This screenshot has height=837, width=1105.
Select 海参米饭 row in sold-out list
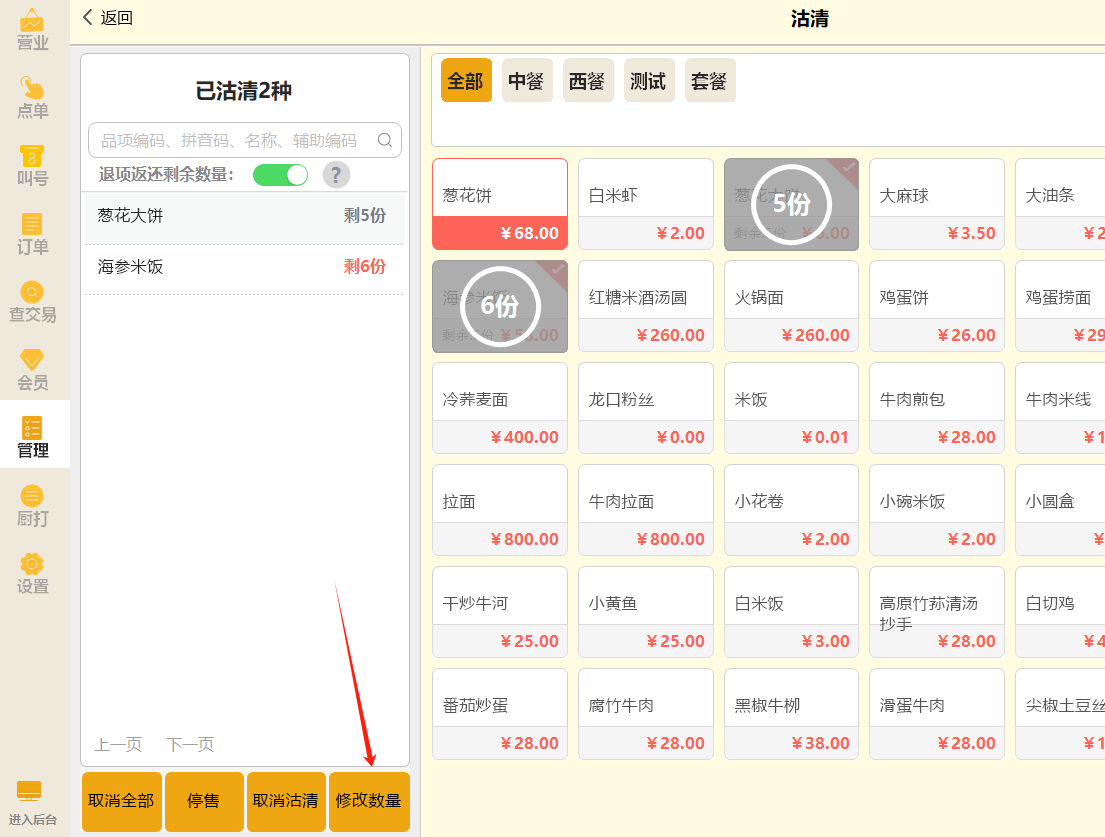(244, 267)
